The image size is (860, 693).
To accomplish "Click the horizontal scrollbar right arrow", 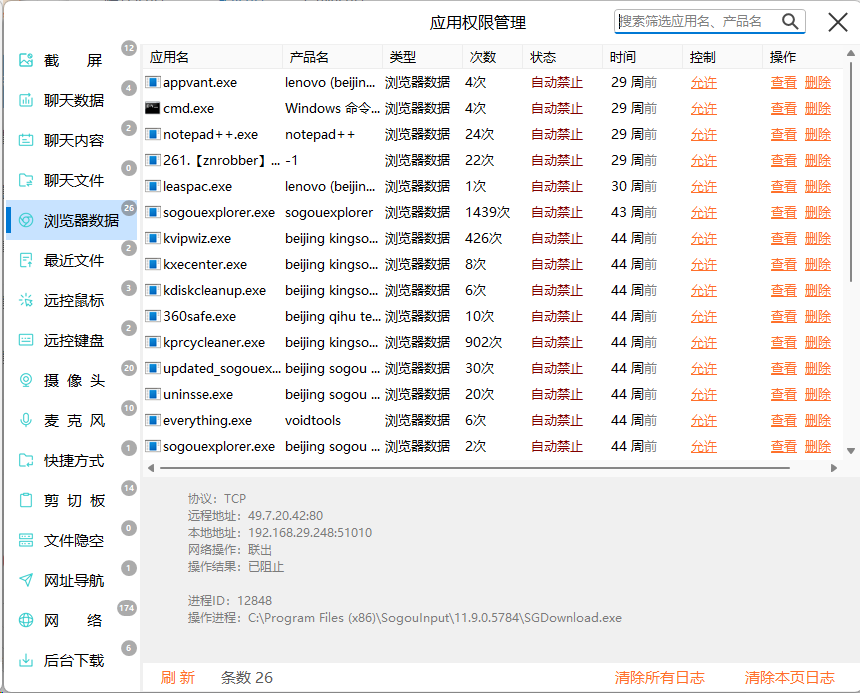I will pos(834,468).
